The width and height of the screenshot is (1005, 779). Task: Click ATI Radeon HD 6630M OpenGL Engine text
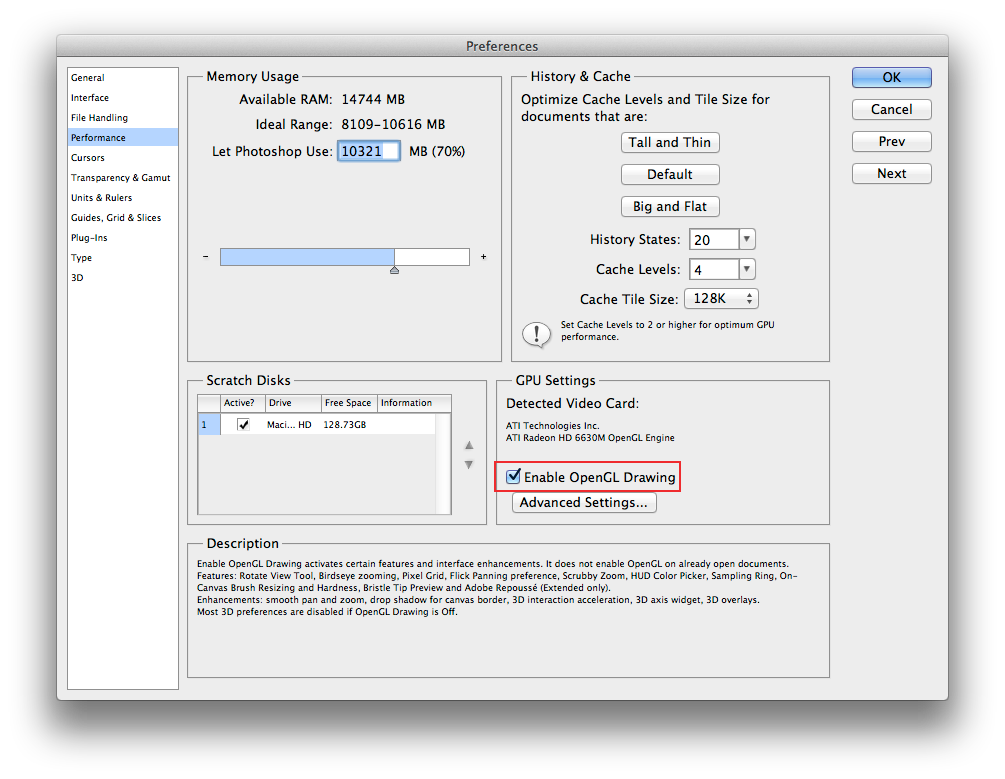click(x=590, y=438)
